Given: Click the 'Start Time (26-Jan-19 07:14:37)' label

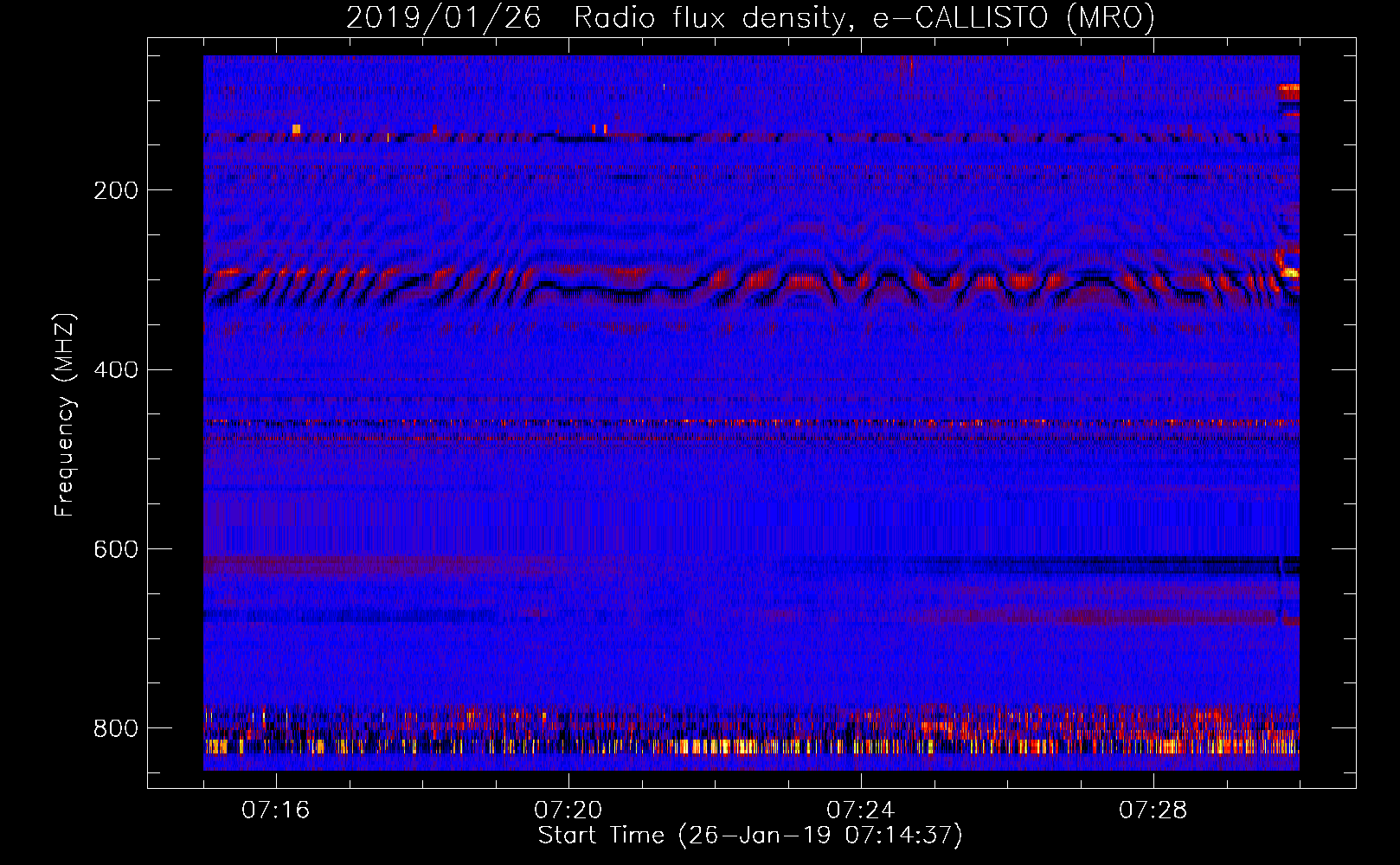Looking at the screenshot, I should click(x=750, y=836).
